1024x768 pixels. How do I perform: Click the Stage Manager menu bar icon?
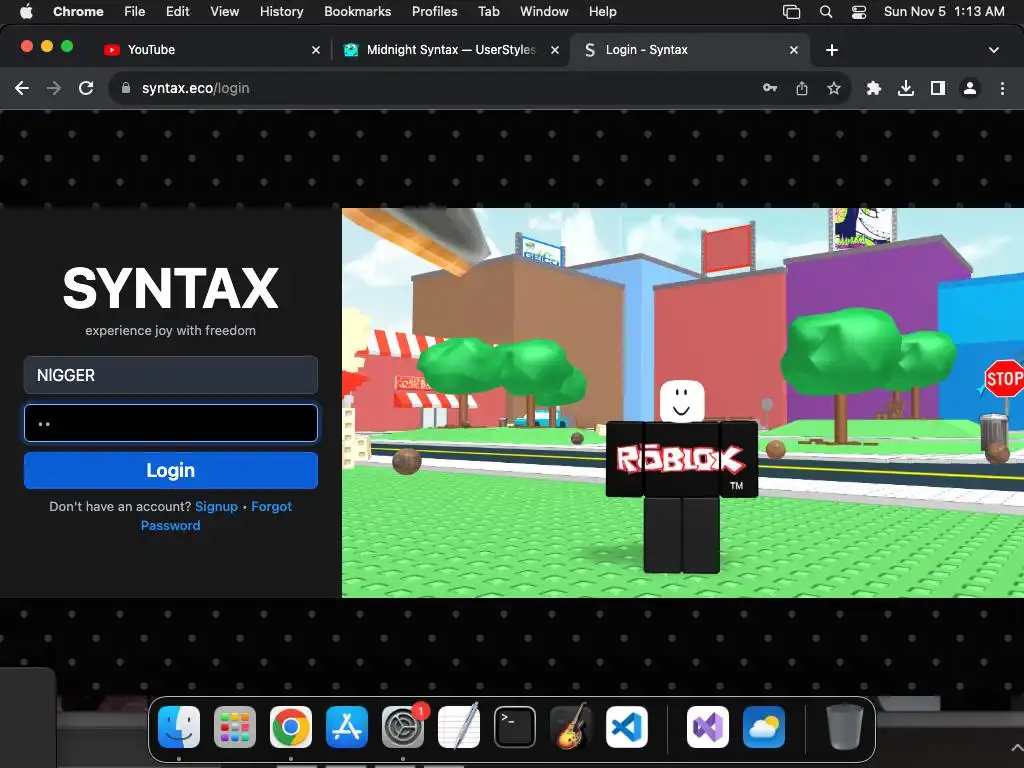[x=792, y=12]
